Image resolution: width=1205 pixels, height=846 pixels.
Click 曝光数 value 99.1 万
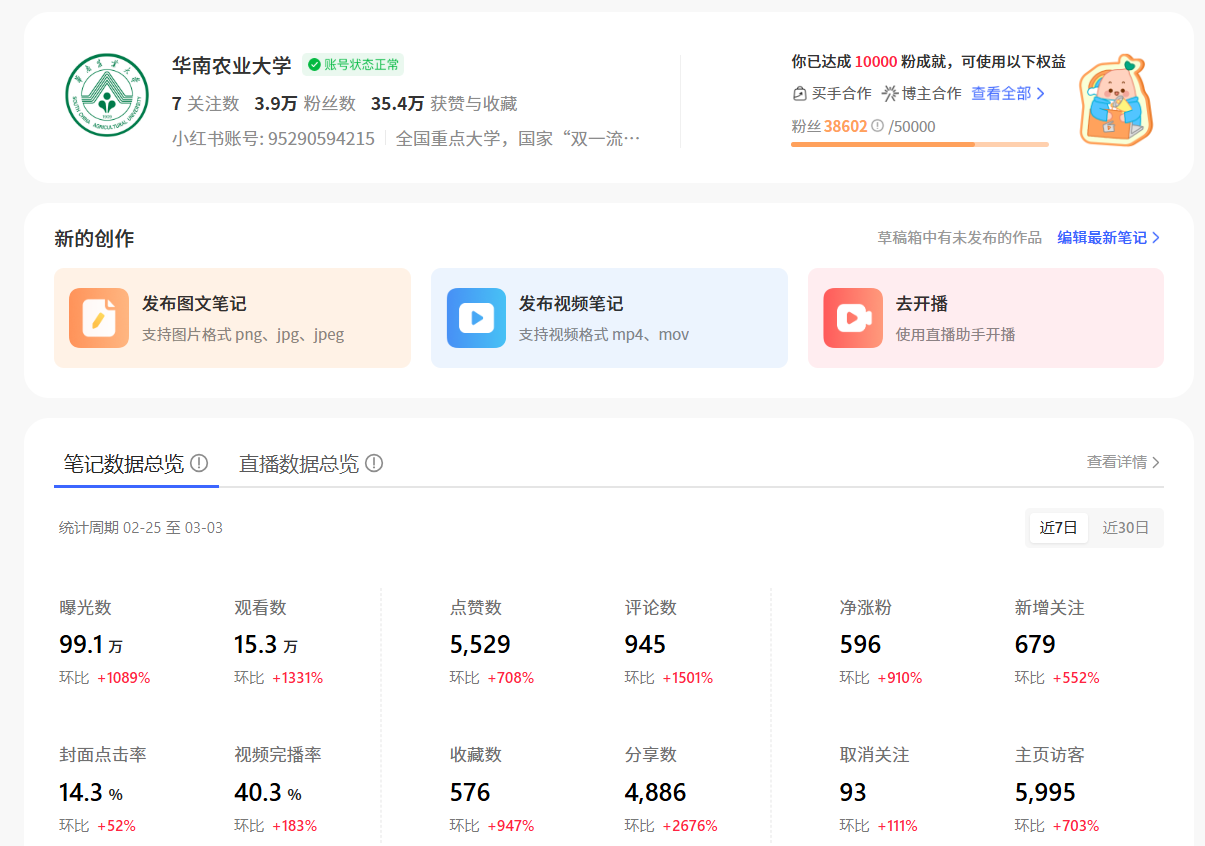pos(91,645)
